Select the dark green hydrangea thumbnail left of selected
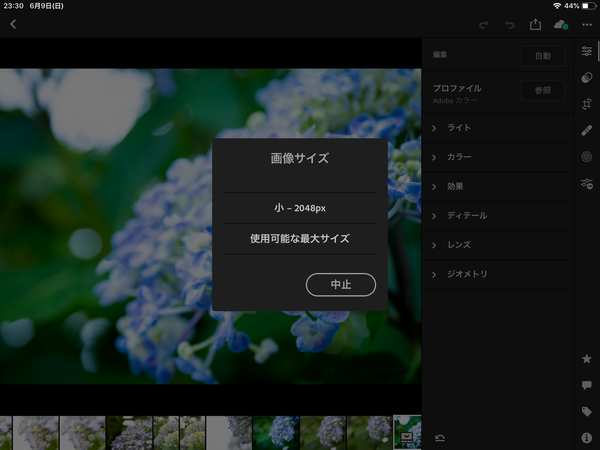The image size is (600, 450). coord(276,433)
